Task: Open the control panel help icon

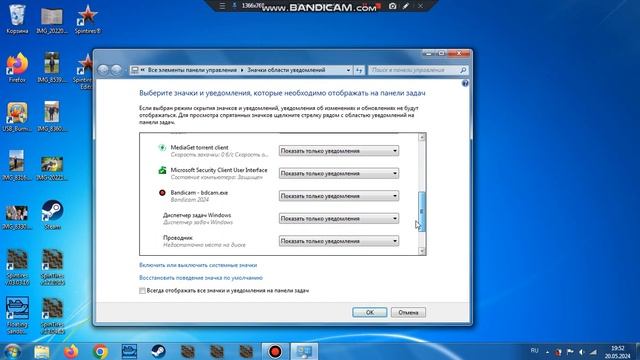Action: pyautogui.click(x=465, y=83)
